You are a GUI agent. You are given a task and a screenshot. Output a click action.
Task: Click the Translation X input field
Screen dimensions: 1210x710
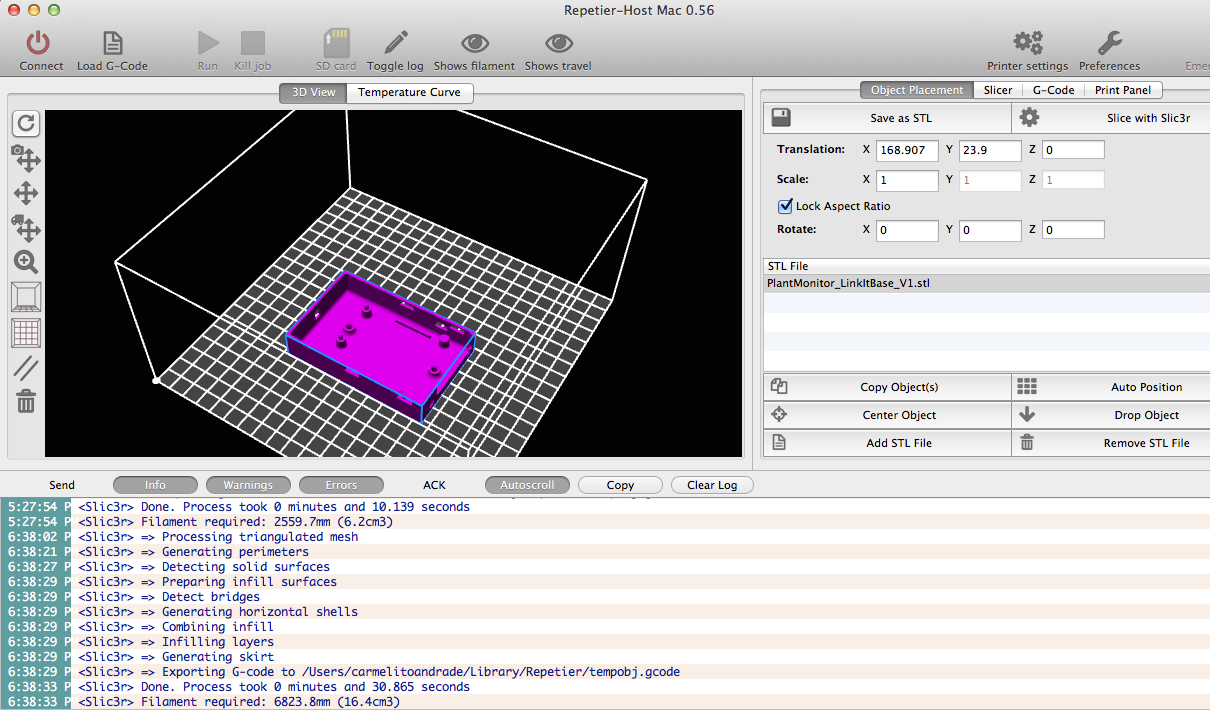point(907,150)
